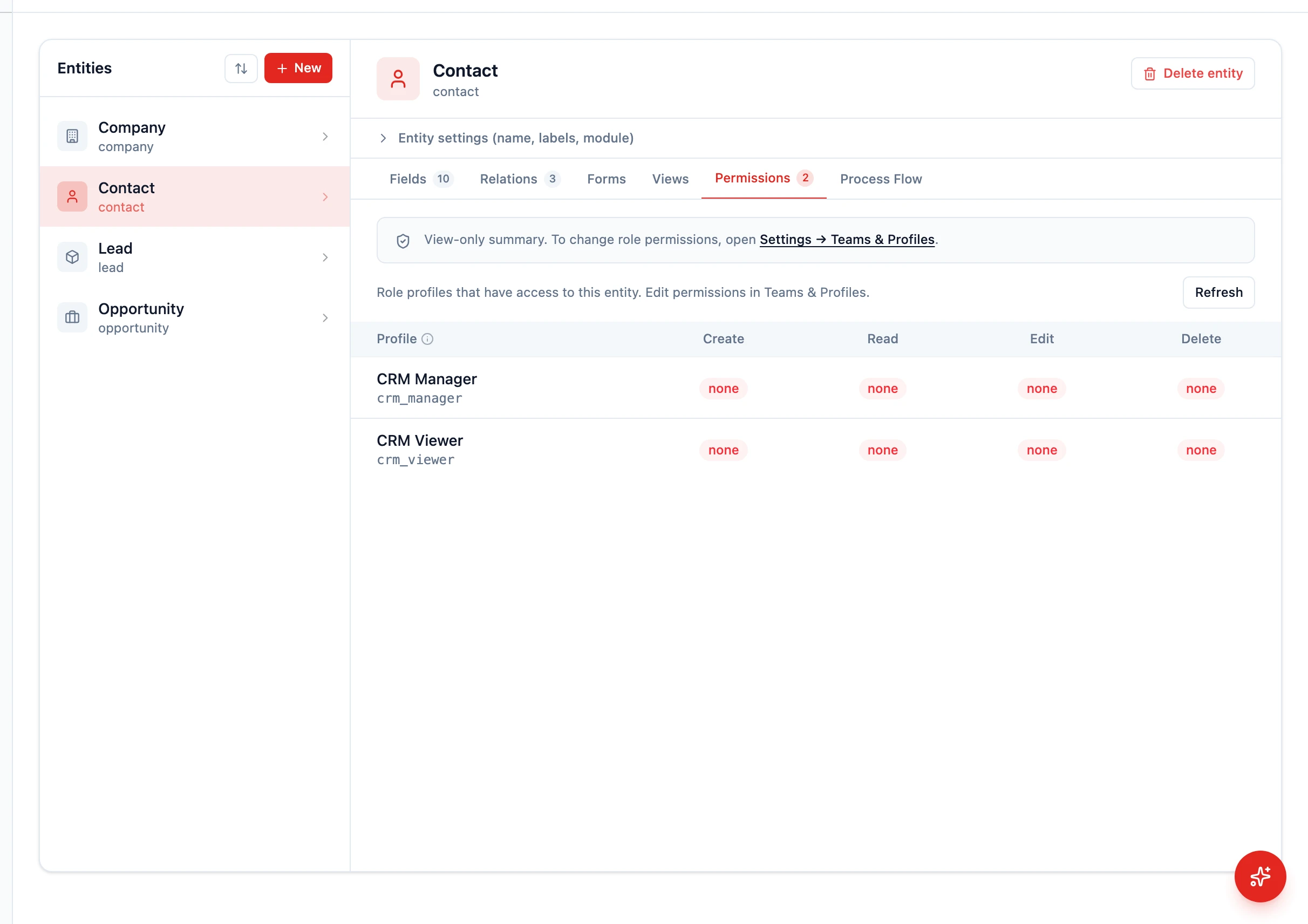Image resolution: width=1308 pixels, height=924 pixels.
Task: Click the Relations count badge 3
Action: [x=552, y=179]
